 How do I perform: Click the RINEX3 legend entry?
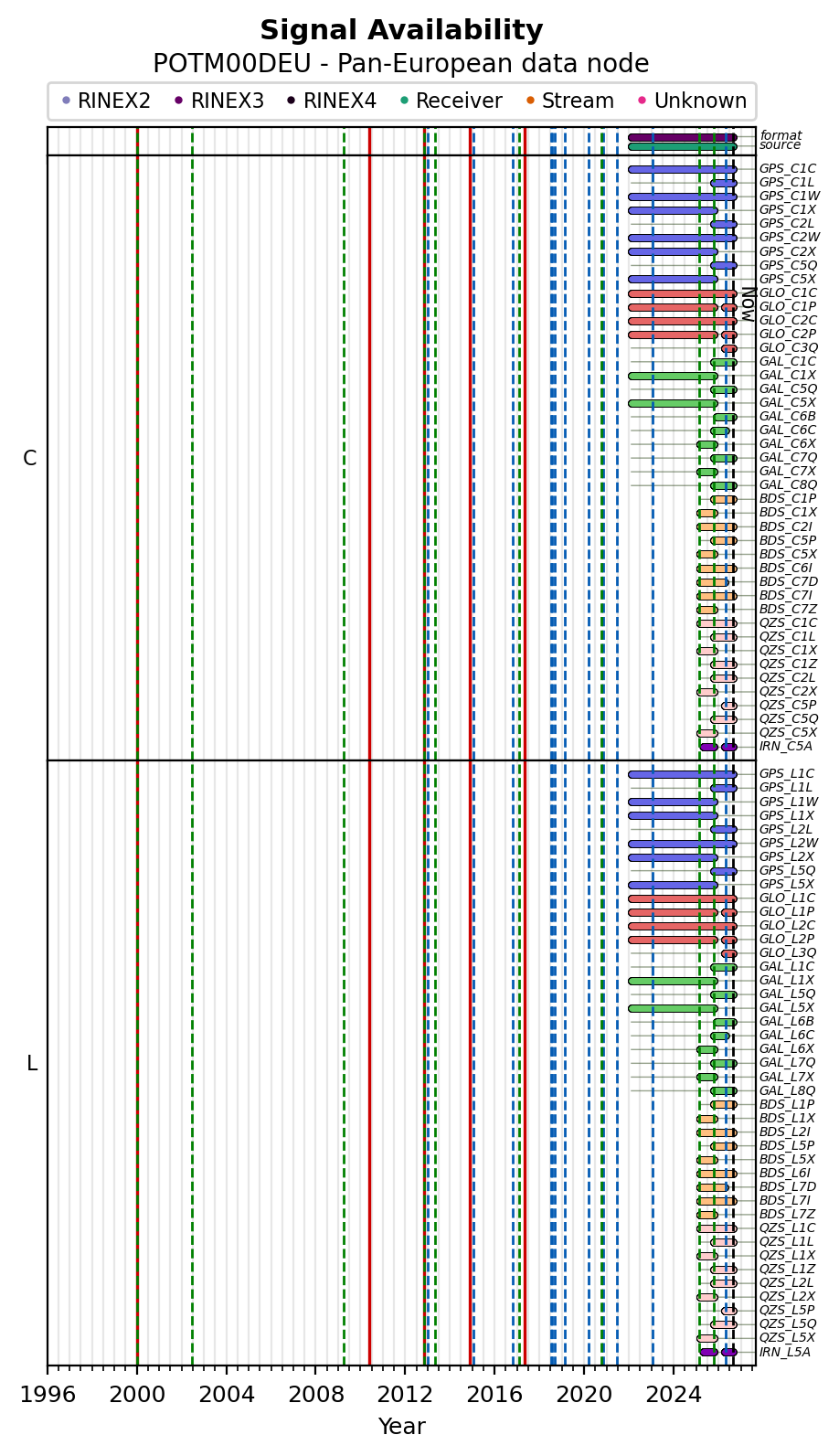[x=219, y=101]
